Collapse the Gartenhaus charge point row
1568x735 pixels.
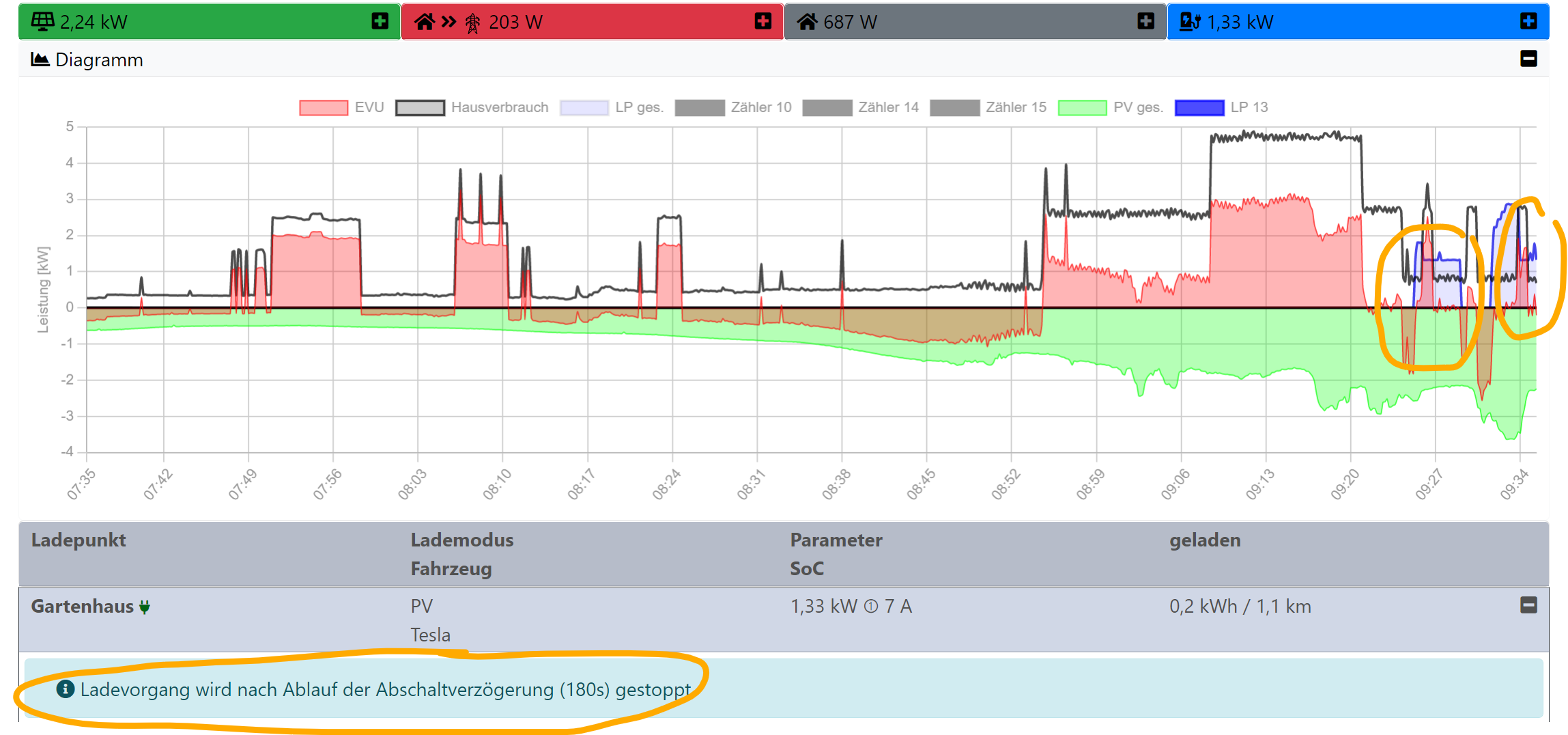[1529, 605]
